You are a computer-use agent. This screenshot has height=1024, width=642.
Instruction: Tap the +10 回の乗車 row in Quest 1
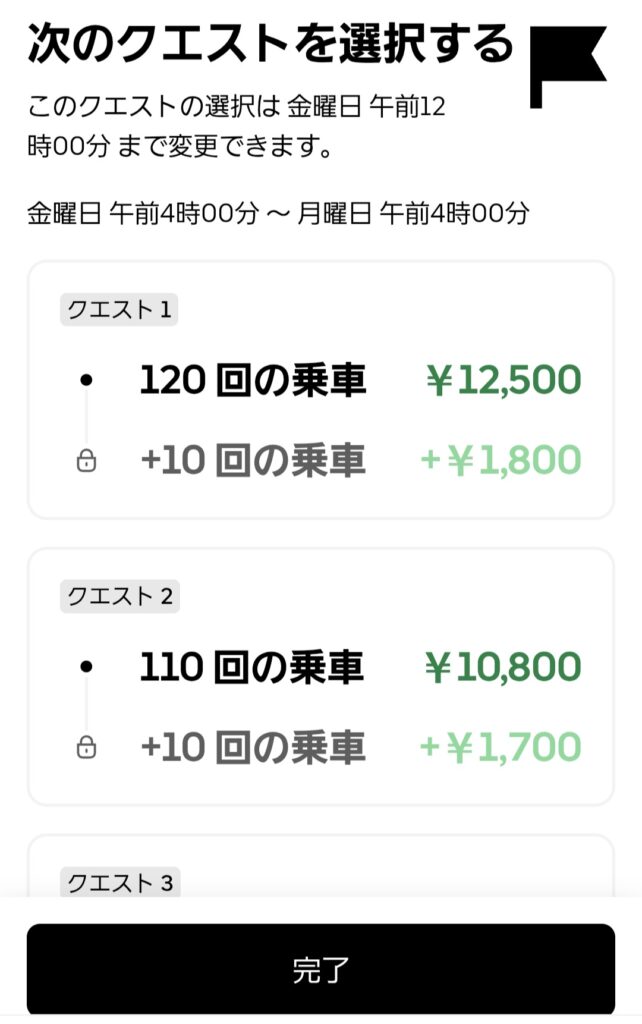(253, 461)
